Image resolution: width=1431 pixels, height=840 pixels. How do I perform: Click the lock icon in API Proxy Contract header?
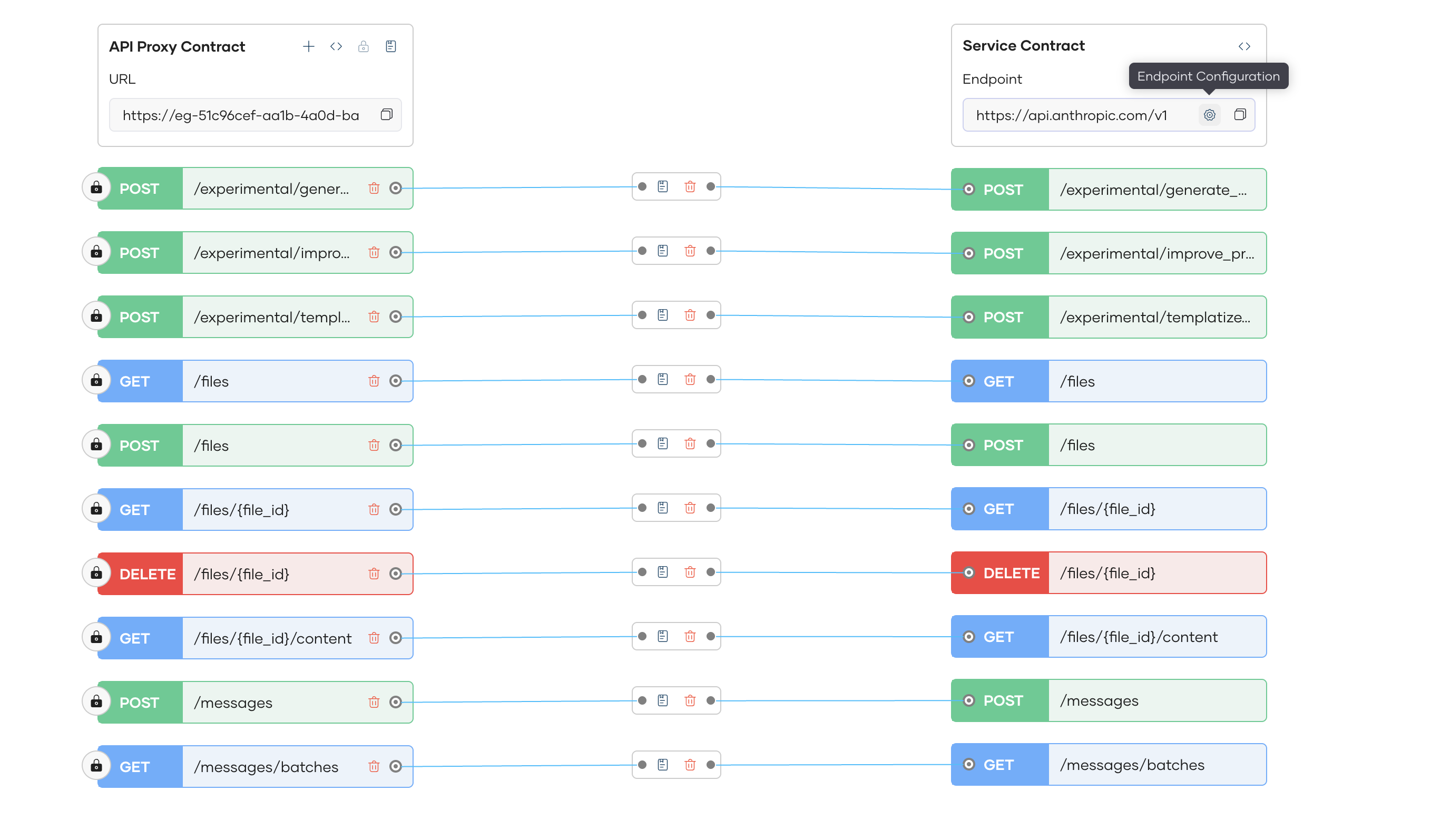tap(364, 46)
